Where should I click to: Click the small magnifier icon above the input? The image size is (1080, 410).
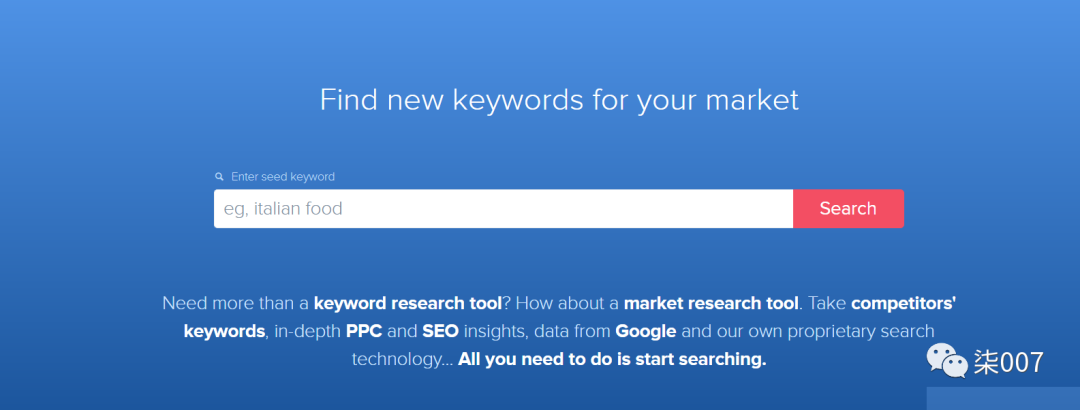pos(219,177)
